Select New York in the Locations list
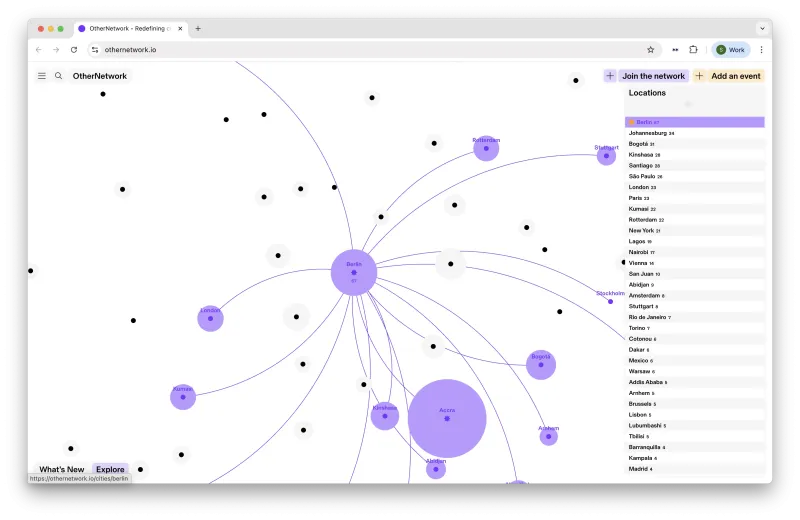The width and height of the screenshot is (800, 520). tap(694, 230)
